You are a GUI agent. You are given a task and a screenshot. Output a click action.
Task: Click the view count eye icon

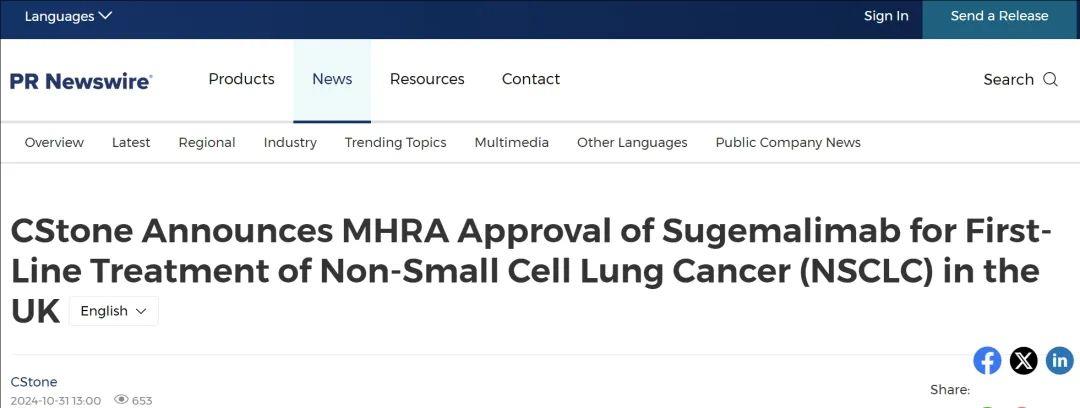click(x=121, y=400)
